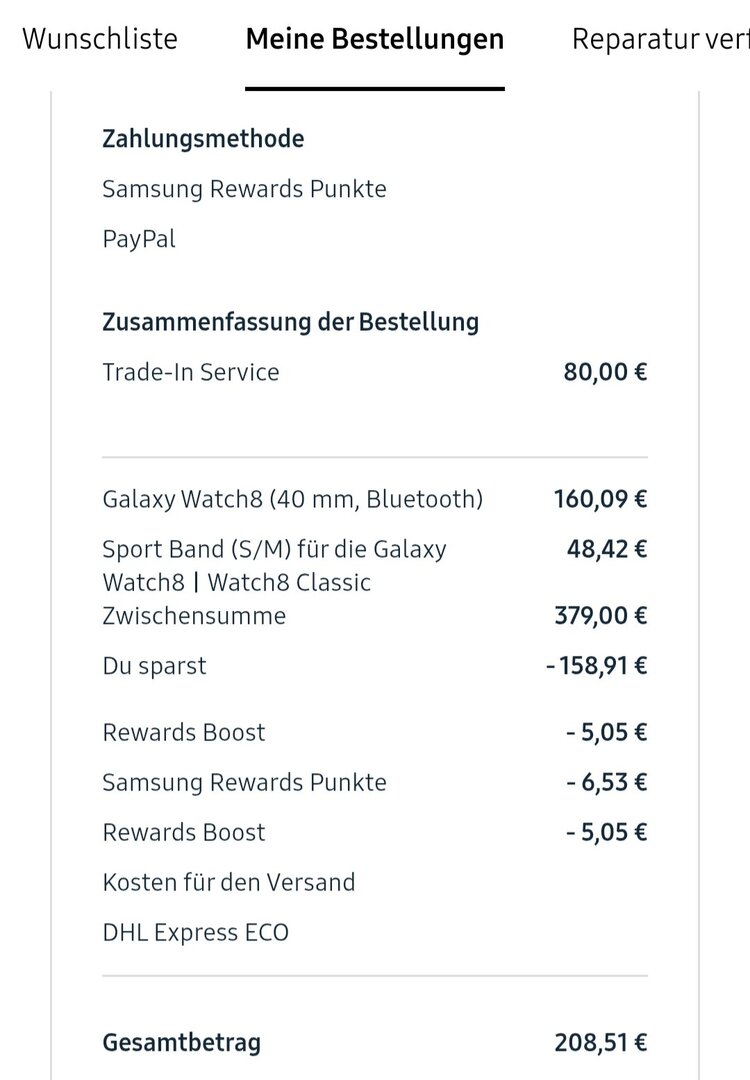The height and width of the screenshot is (1080, 750).
Task: Click the 48,42 € band price
Action: coord(606,548)
